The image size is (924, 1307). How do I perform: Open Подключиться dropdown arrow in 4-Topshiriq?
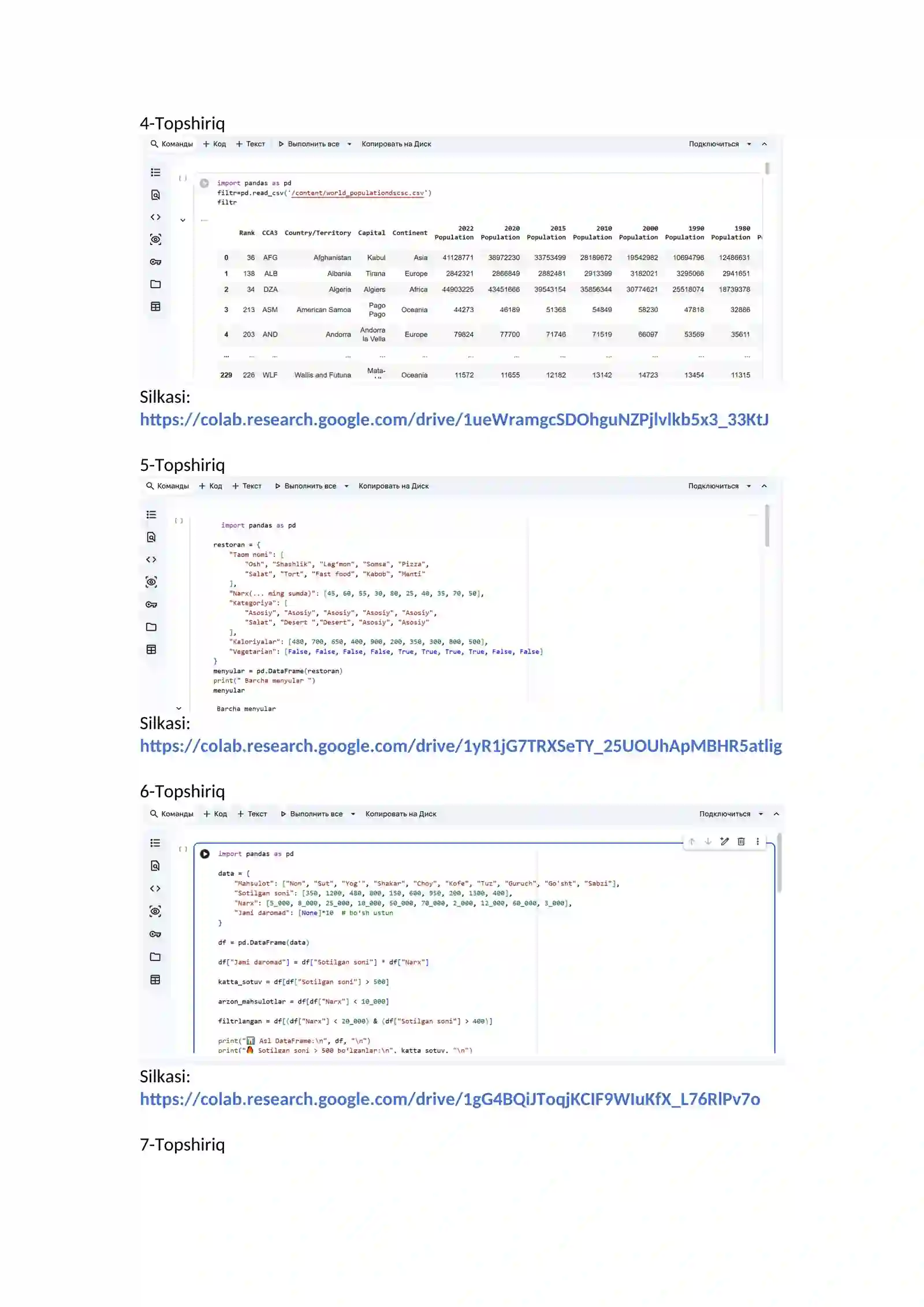[x=749, y=144]
